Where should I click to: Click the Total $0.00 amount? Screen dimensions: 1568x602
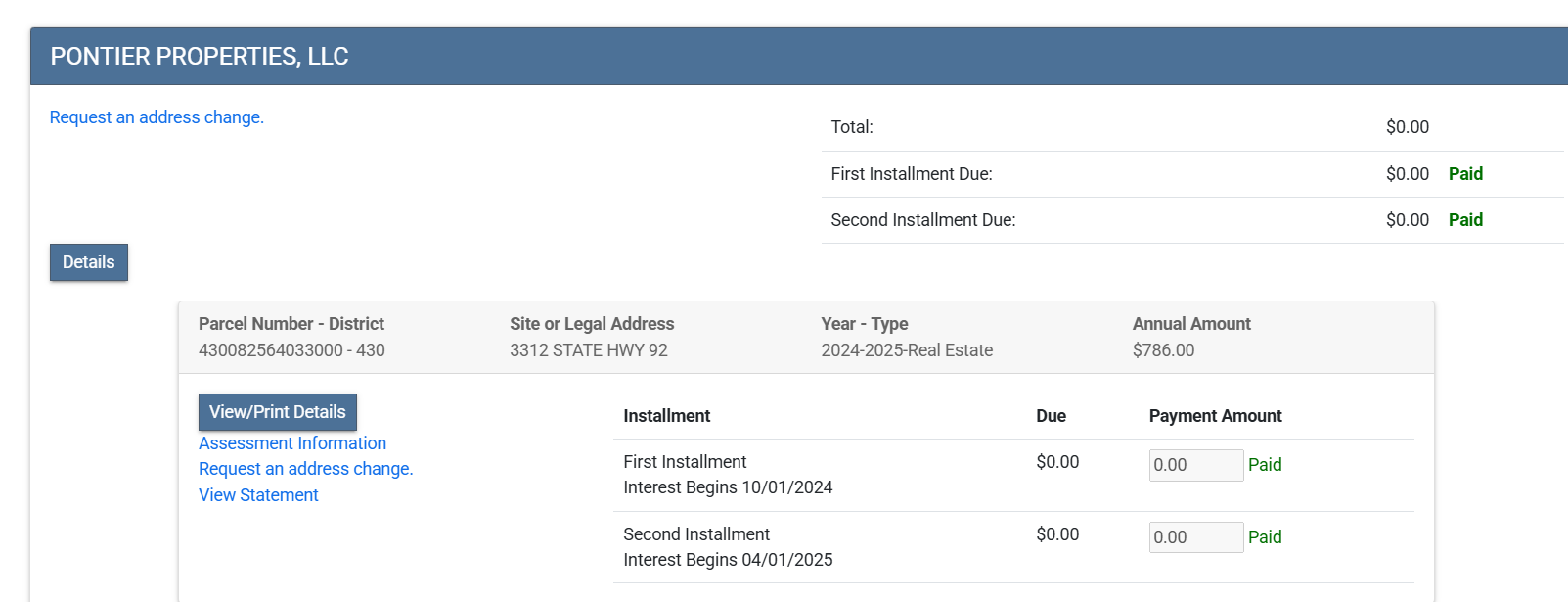click(1407, 127)
